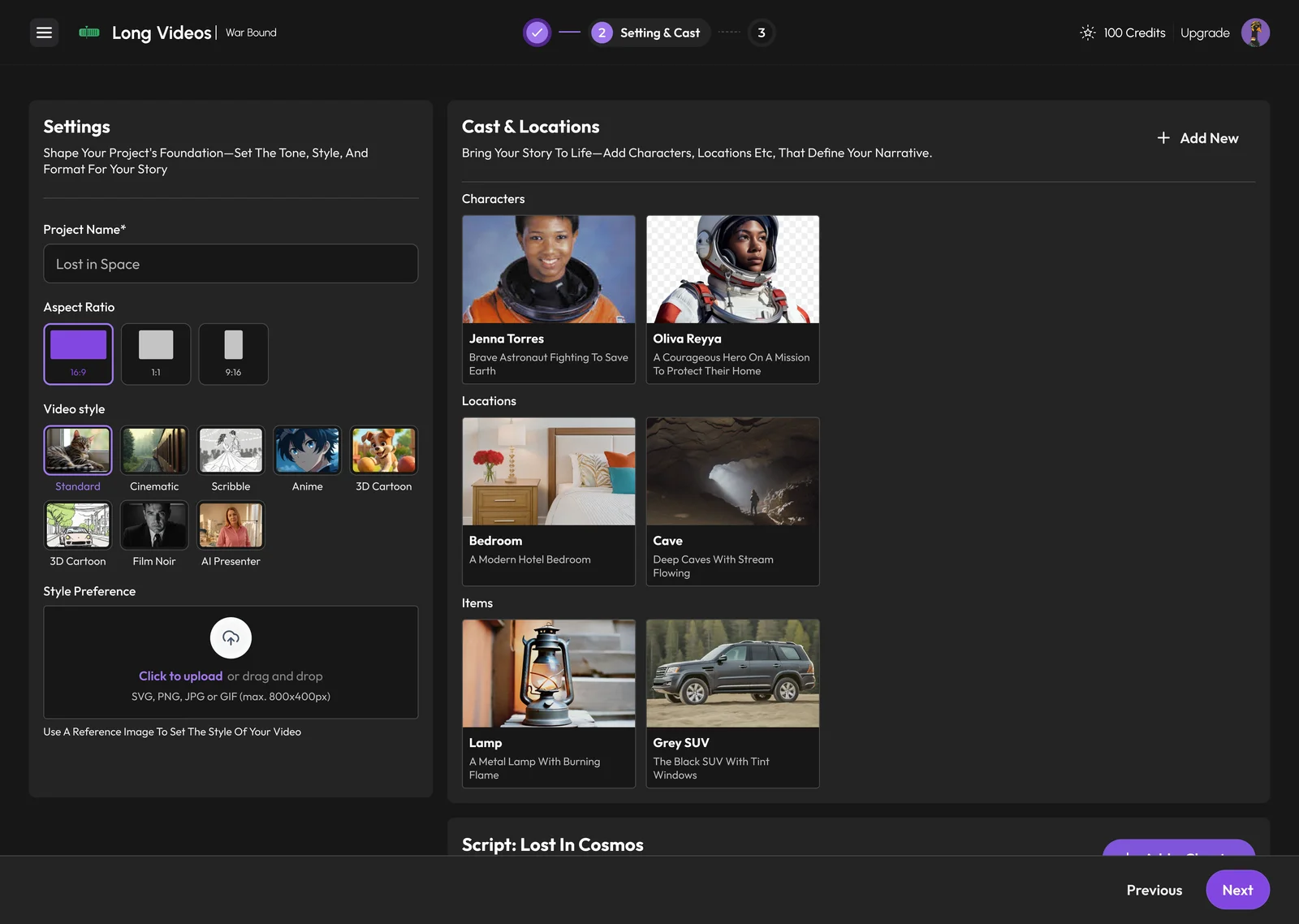Click the upload cloud icon

pyautogui.click(x=231, y=638)
